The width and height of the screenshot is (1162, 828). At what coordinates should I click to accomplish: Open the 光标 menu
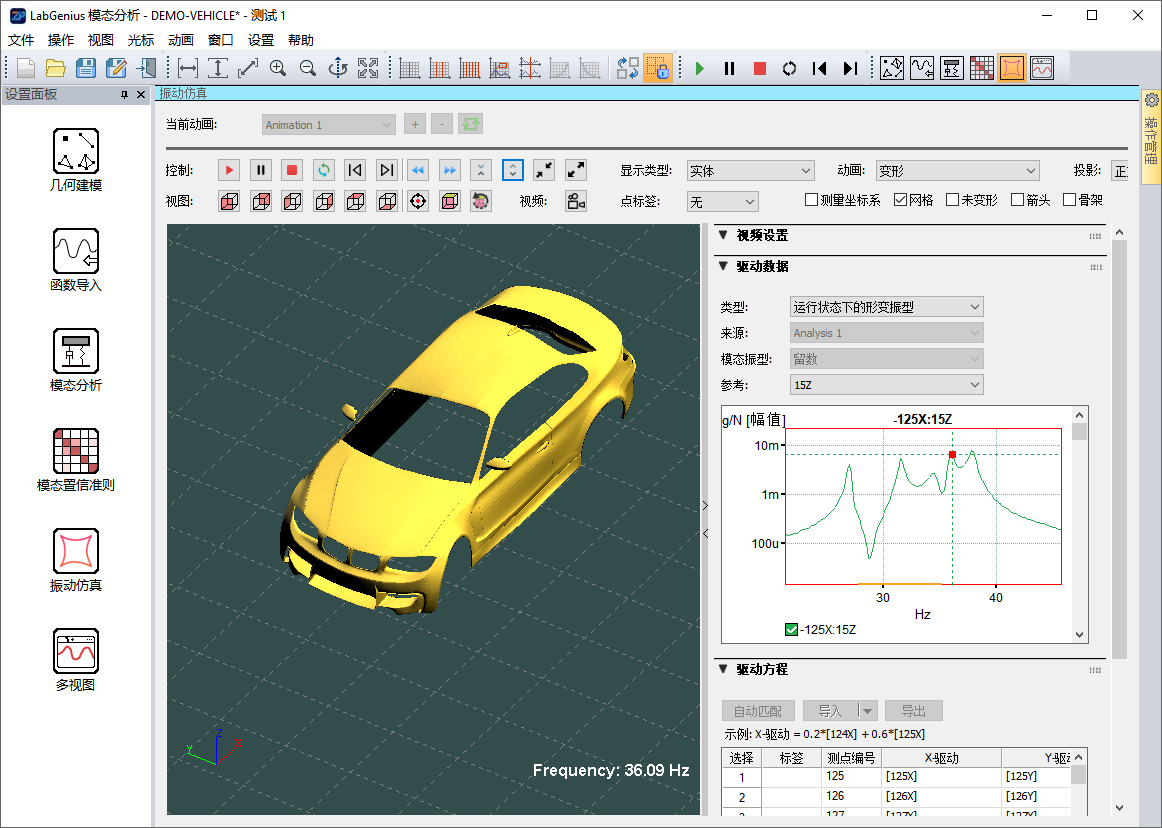(141, 40)
